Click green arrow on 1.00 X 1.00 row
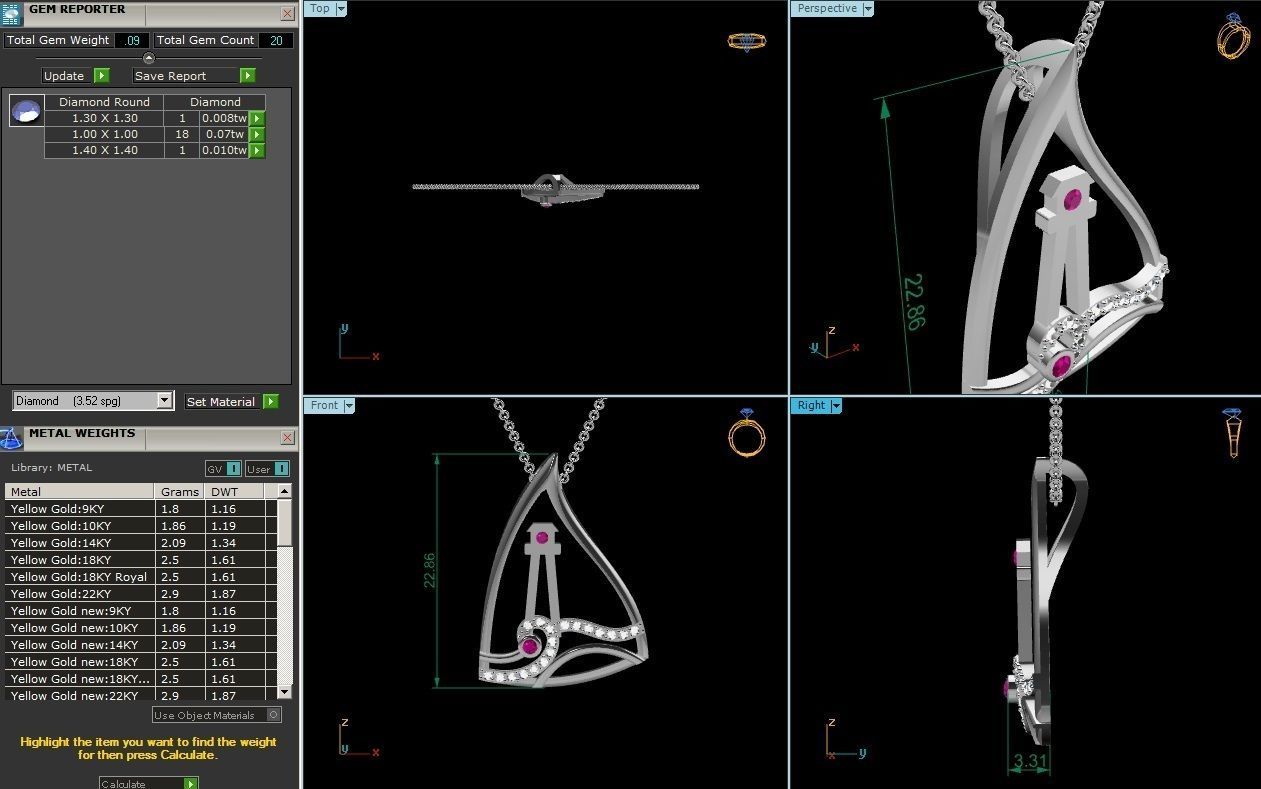Viewport: 1261px width, 789px height. pos(257,134)
